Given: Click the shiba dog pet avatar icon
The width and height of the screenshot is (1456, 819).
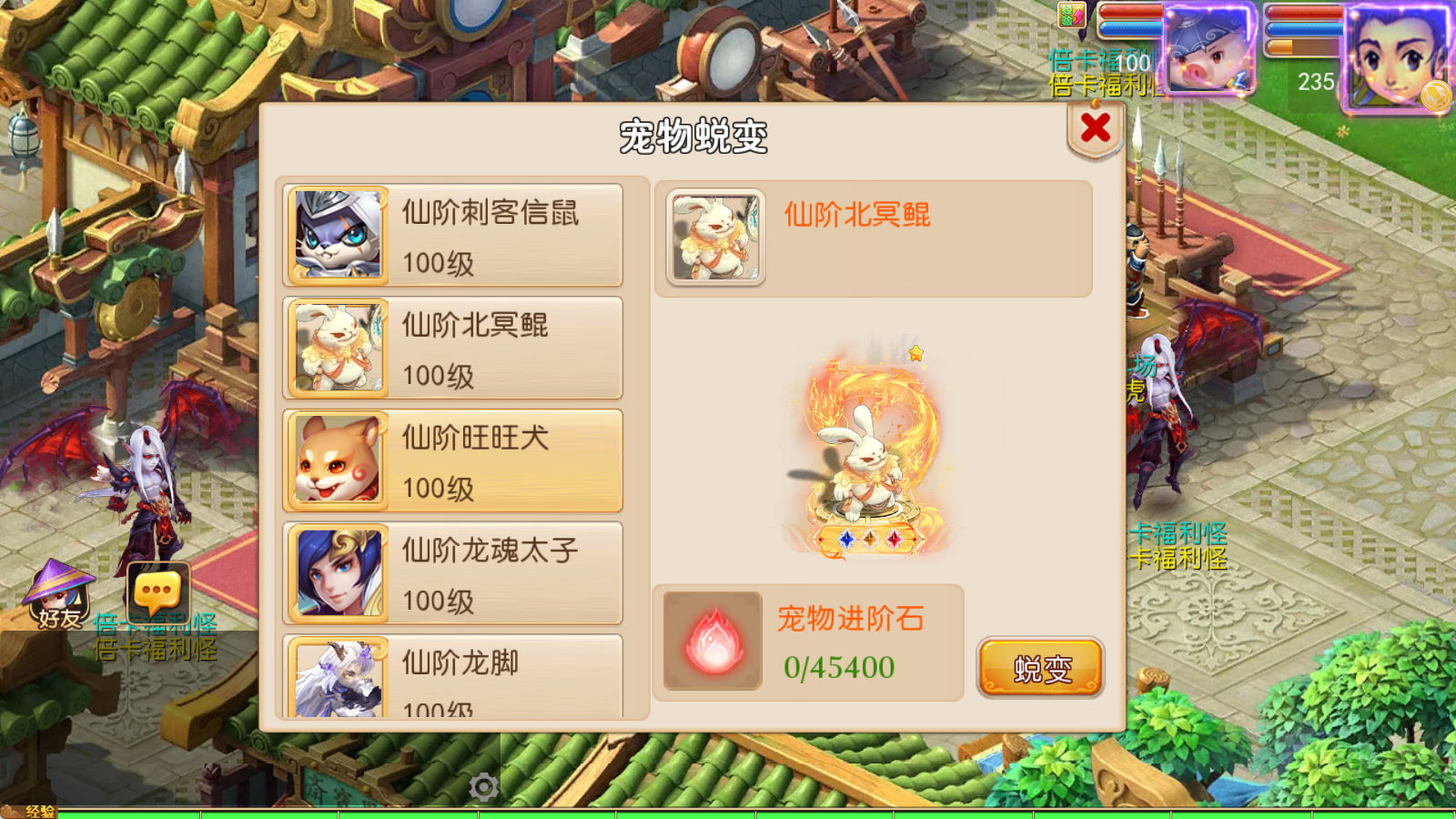Looking at the screenshot, I should [x=339, y=460].
